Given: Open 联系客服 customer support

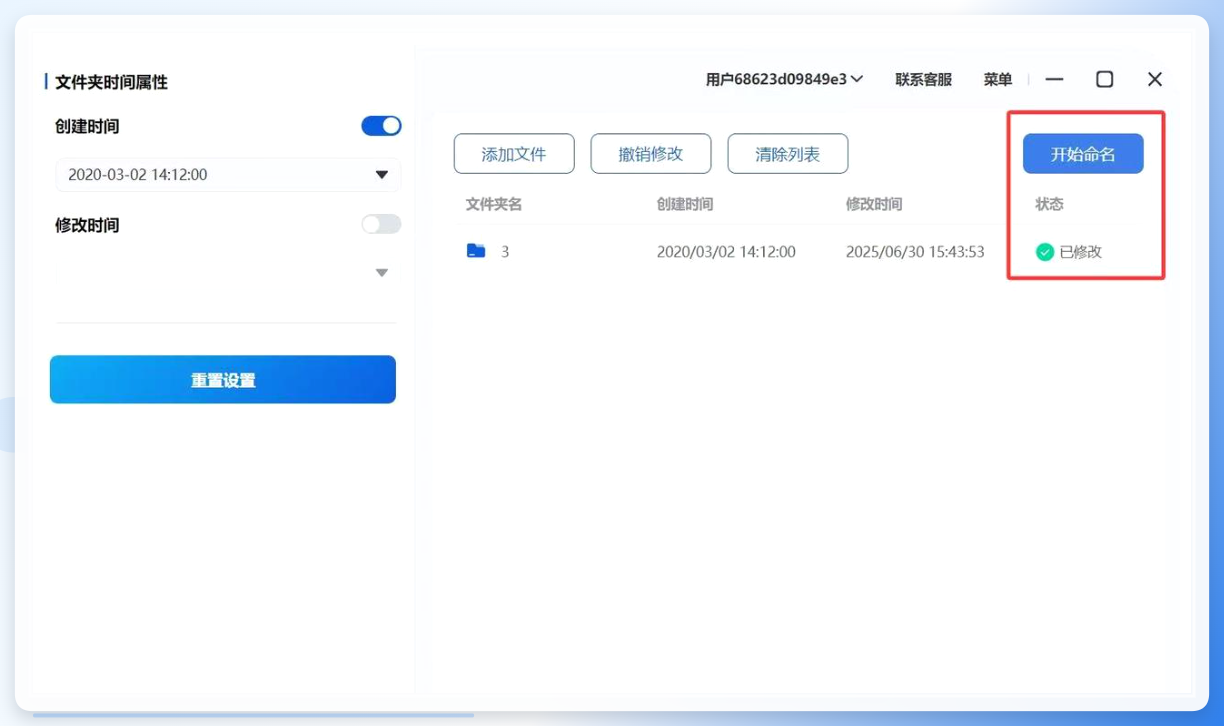Looking at the screenshot, I should click(923, 79).
